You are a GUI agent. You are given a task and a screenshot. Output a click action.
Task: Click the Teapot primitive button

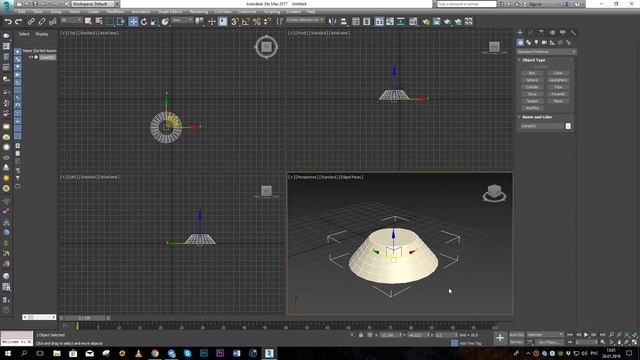[x=532, y=101]
